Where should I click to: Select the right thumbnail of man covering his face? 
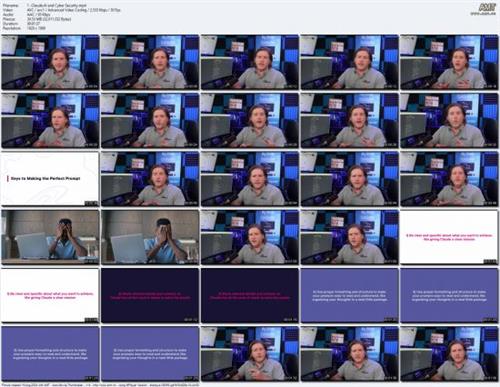coord(150,237)
